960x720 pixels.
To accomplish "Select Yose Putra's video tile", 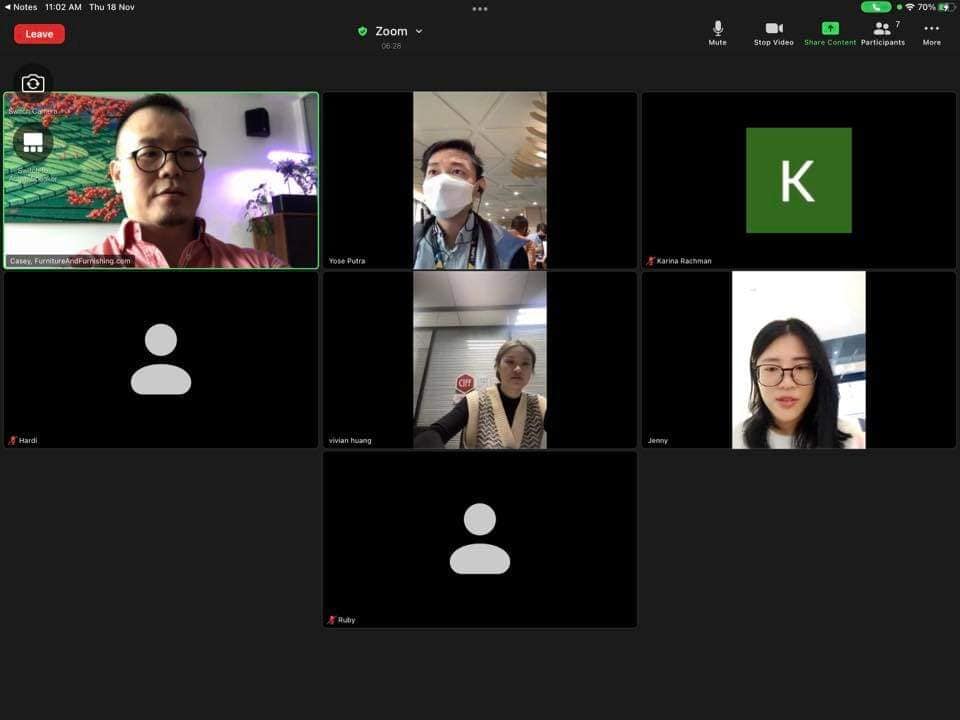I will point(479,180).
